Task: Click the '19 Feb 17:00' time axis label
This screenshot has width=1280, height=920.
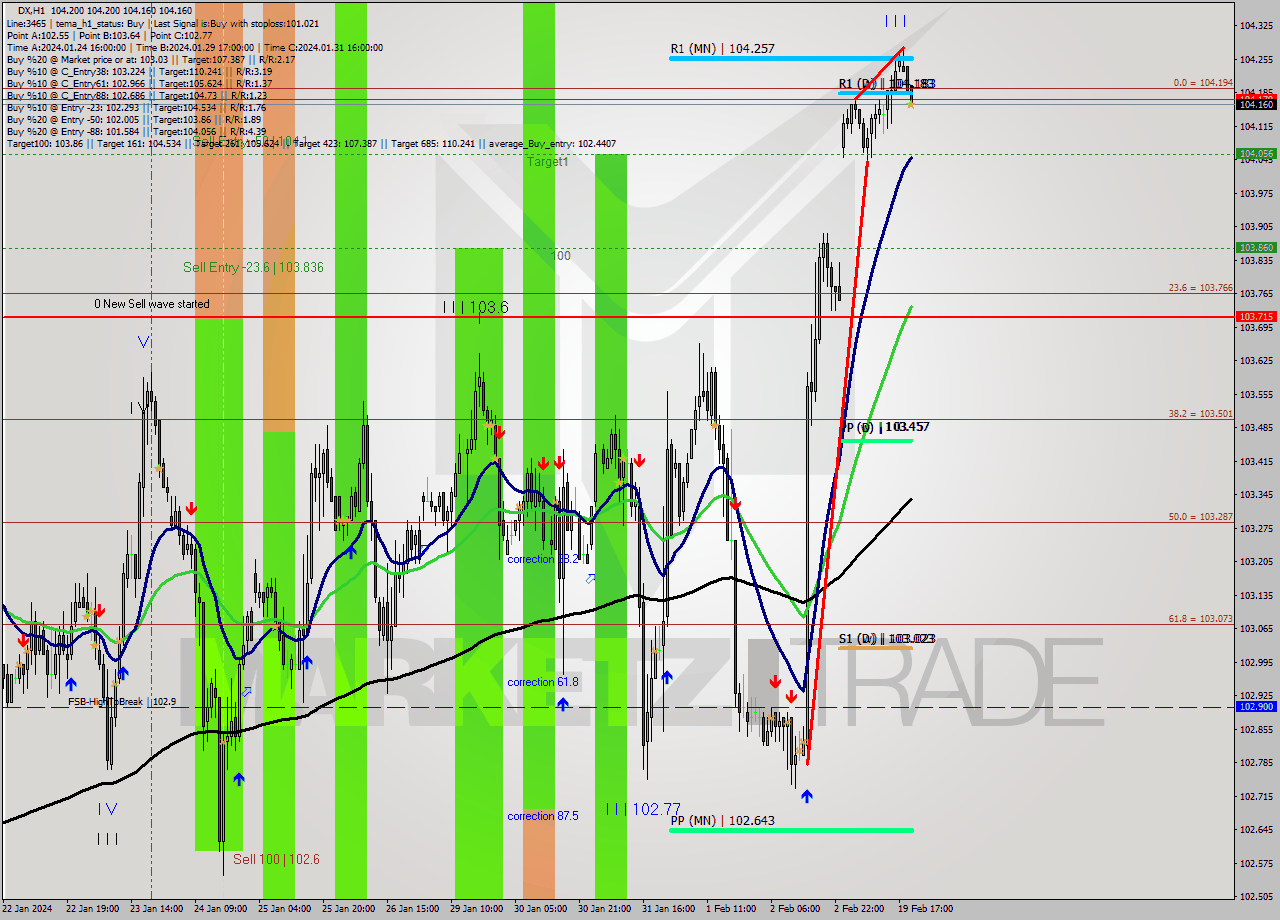Action: pyautogui.click(x=925, y=909)
